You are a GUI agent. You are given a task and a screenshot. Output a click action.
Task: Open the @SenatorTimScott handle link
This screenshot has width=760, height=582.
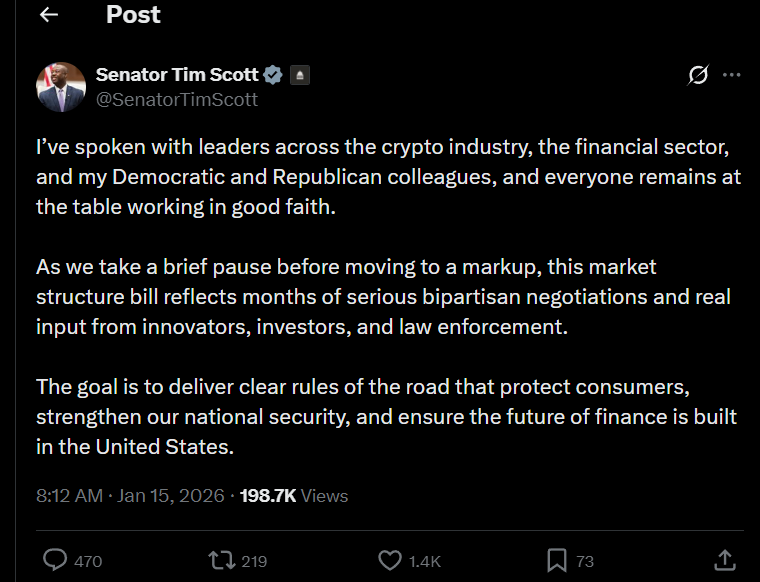[176, 99]
